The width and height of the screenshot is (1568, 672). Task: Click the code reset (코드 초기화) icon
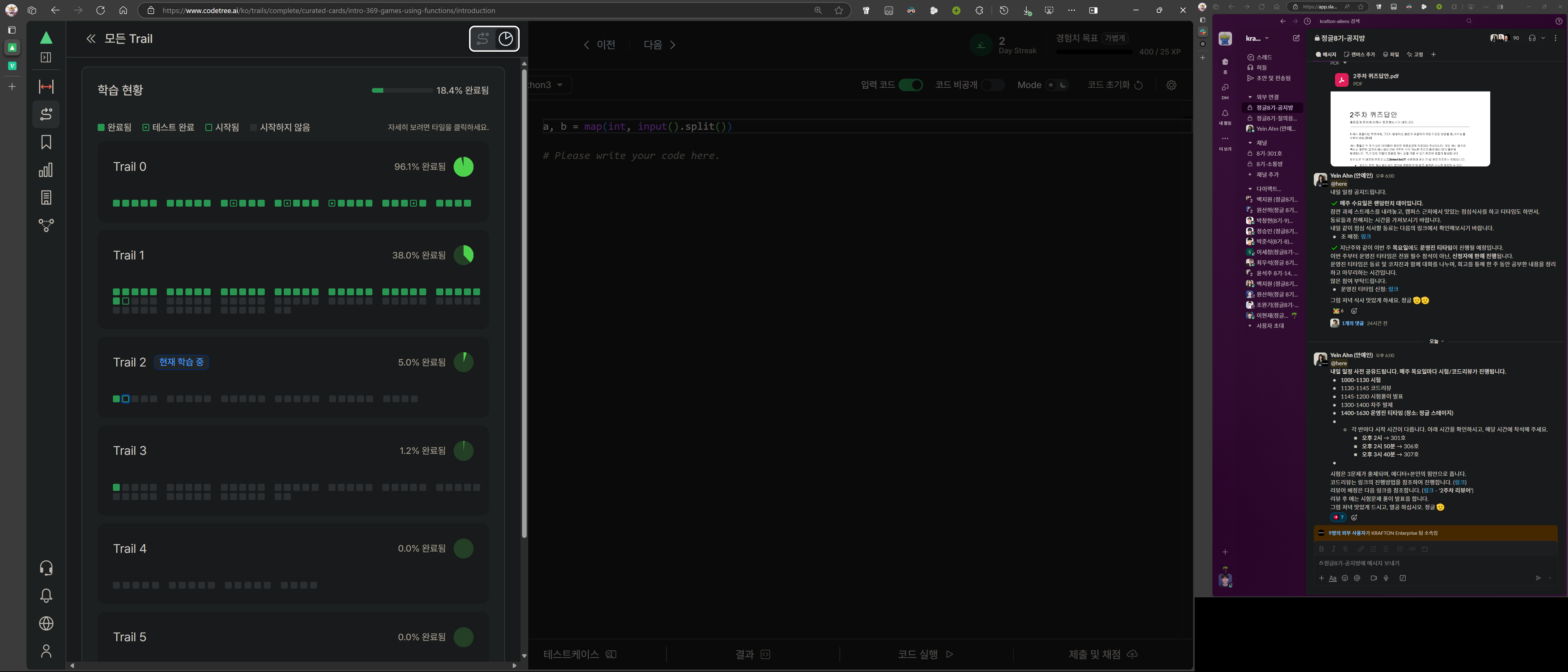[x=1138, y=85]
